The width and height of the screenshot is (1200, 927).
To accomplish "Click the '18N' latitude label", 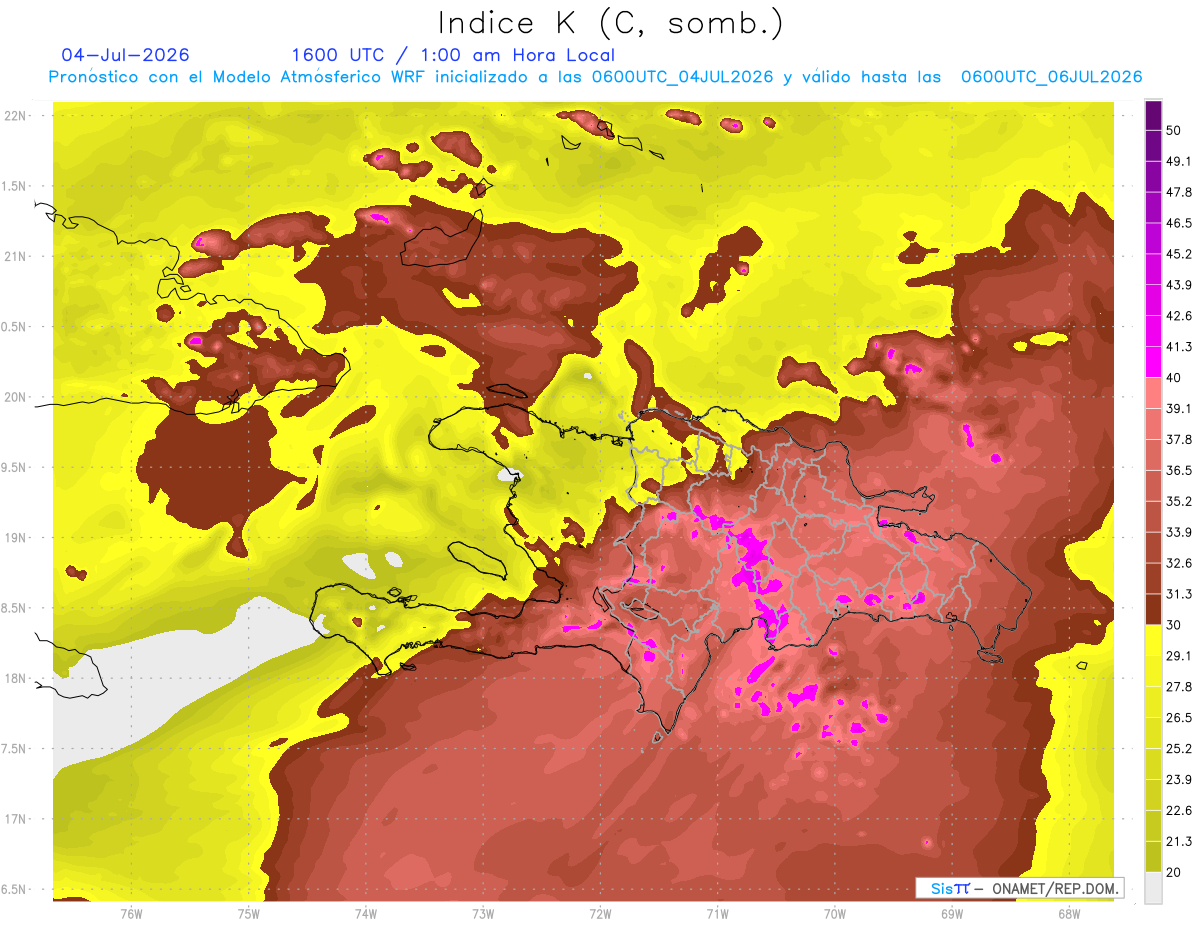I will (x=15, y=678).
